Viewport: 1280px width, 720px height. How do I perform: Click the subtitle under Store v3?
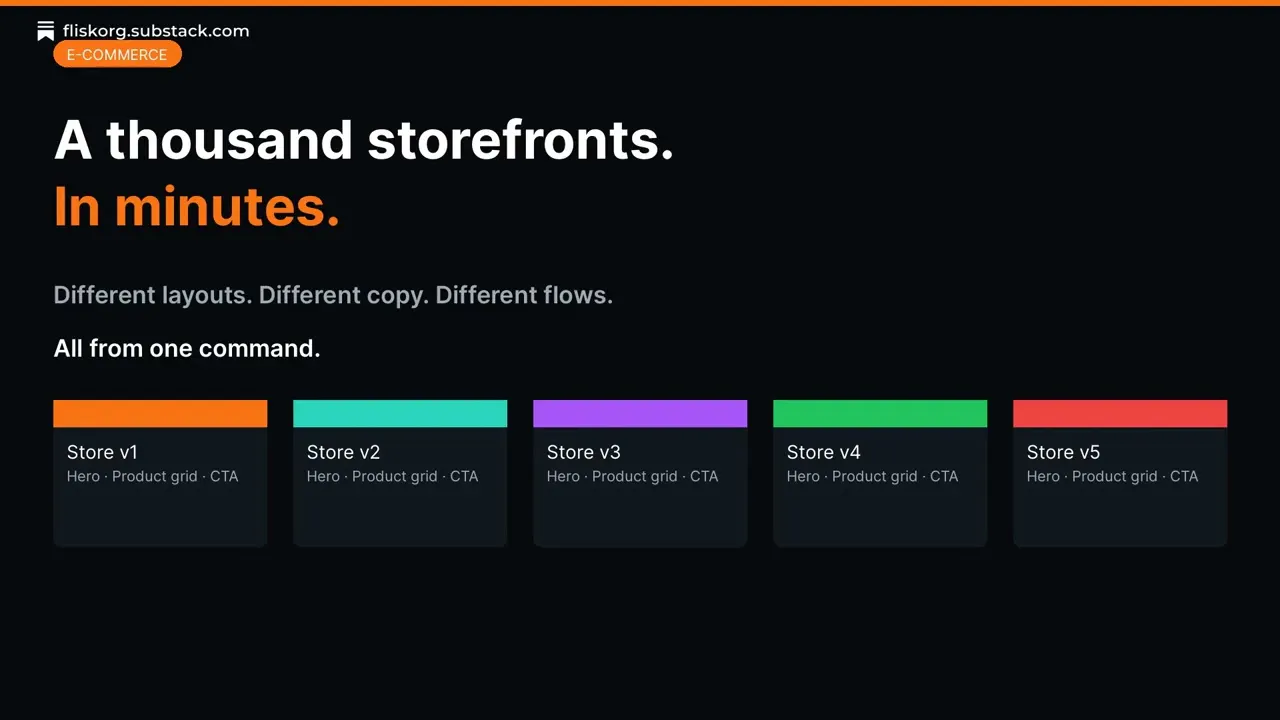click(x=633, y=477)
